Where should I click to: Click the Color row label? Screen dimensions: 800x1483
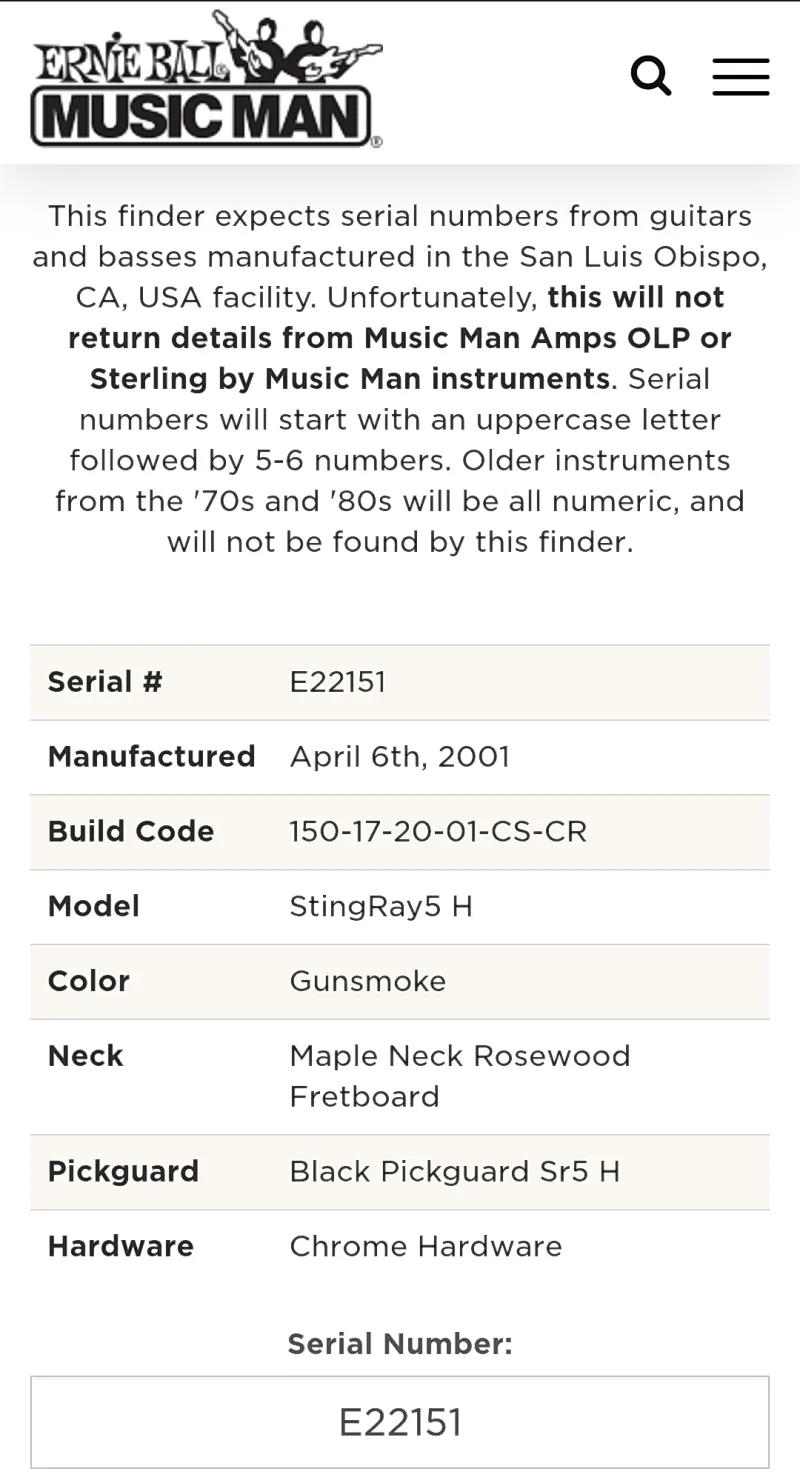pos(89,981)
